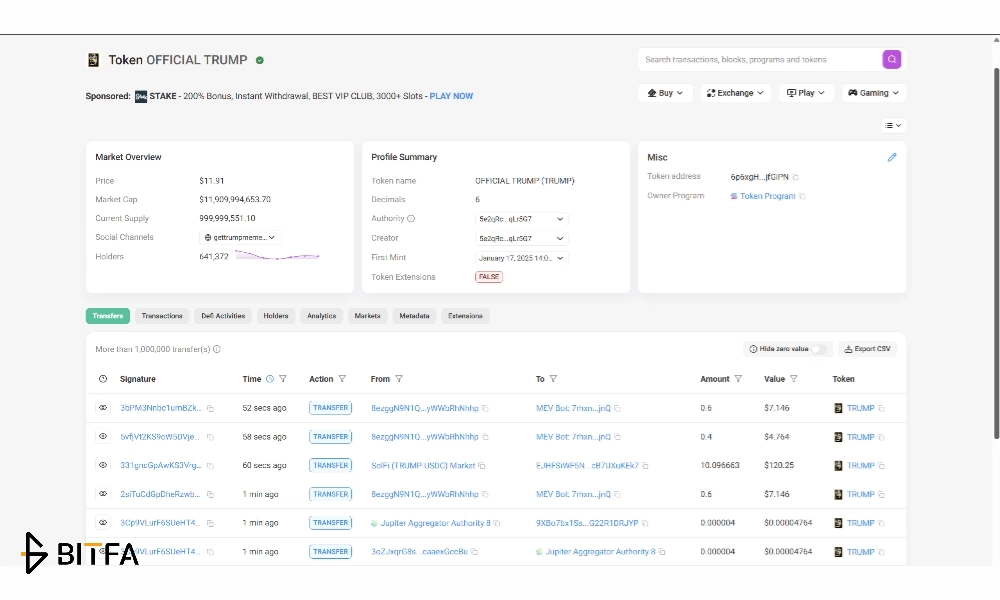Image resolution: width=1000 pixels, height=600 pixels.
Task: Open the Extensions tab
Action: point(466,316)
